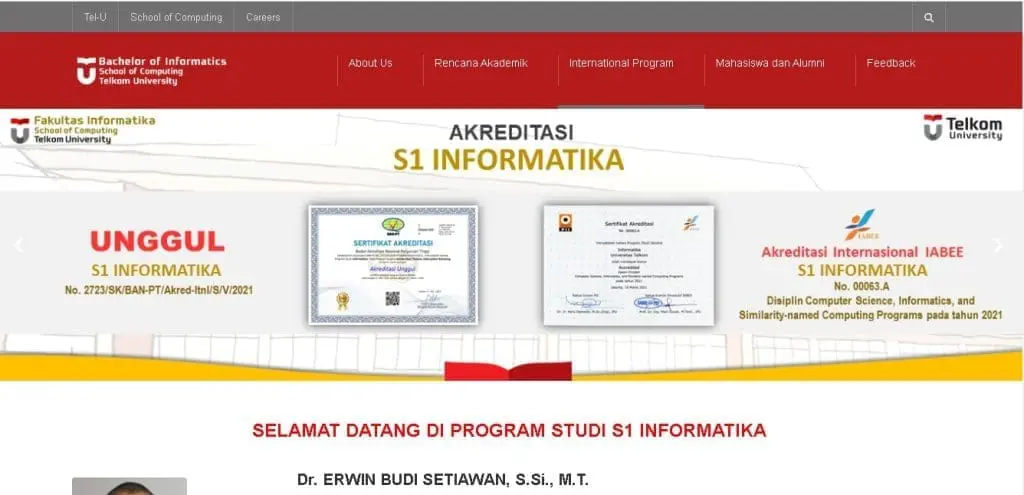Screen dimensions: 1024x495
Task: Open the International Program menu
Action: click(621, 63)
